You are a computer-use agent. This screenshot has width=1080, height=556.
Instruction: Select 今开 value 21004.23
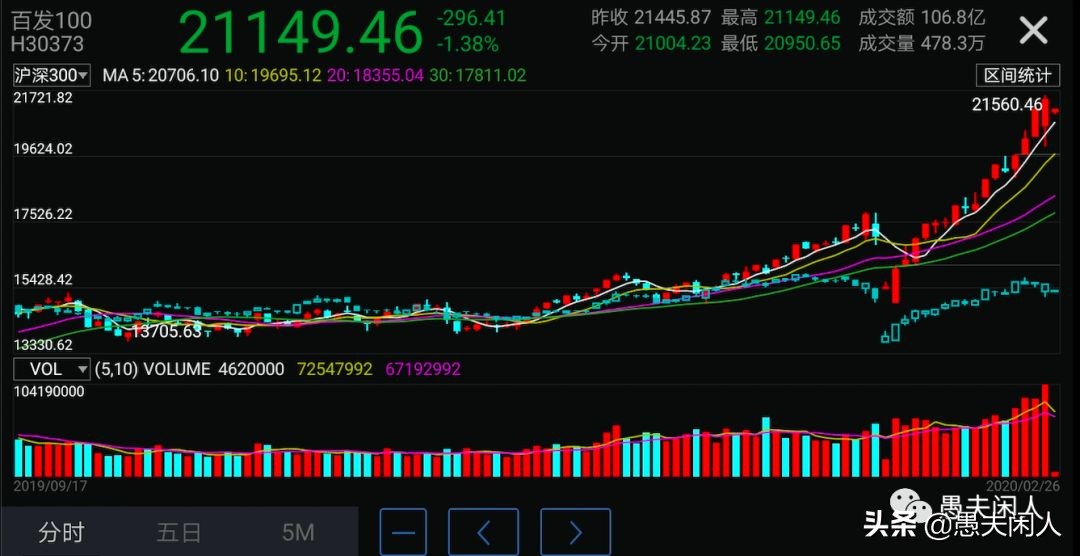(672, 43)
